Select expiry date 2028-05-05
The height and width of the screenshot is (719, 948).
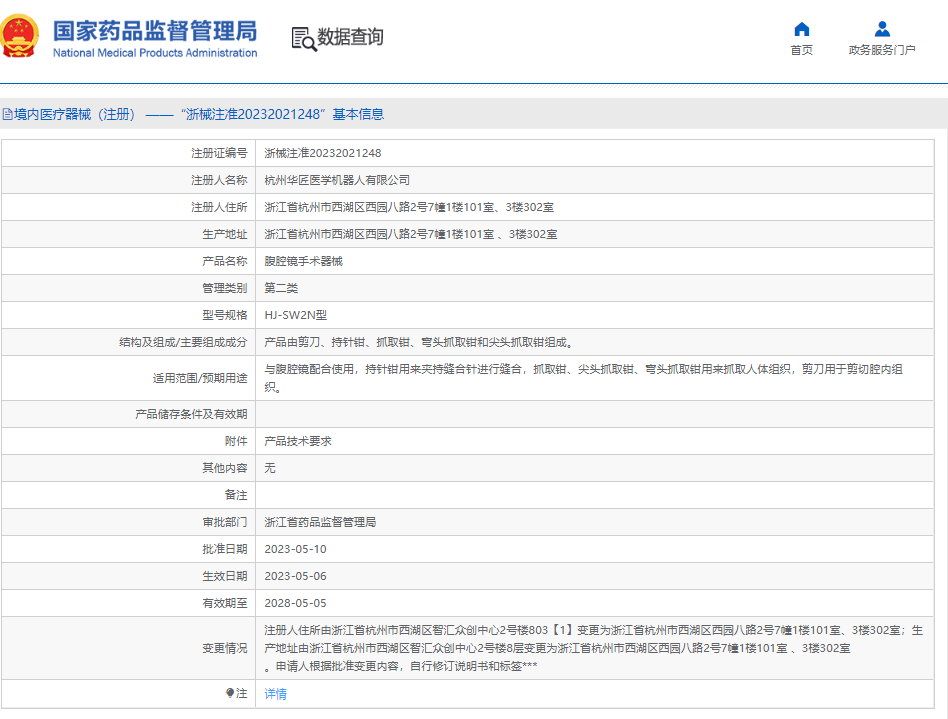tap(295, 604)
